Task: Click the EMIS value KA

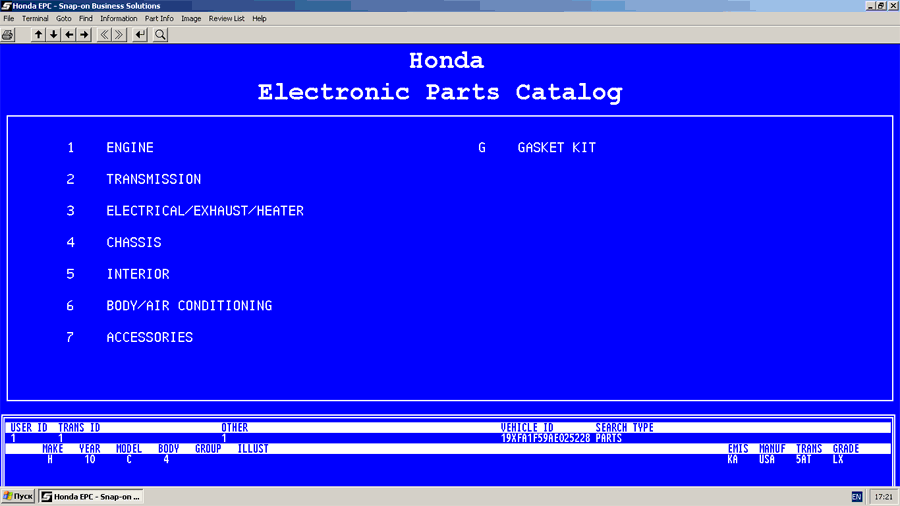Action: [732, 460]
